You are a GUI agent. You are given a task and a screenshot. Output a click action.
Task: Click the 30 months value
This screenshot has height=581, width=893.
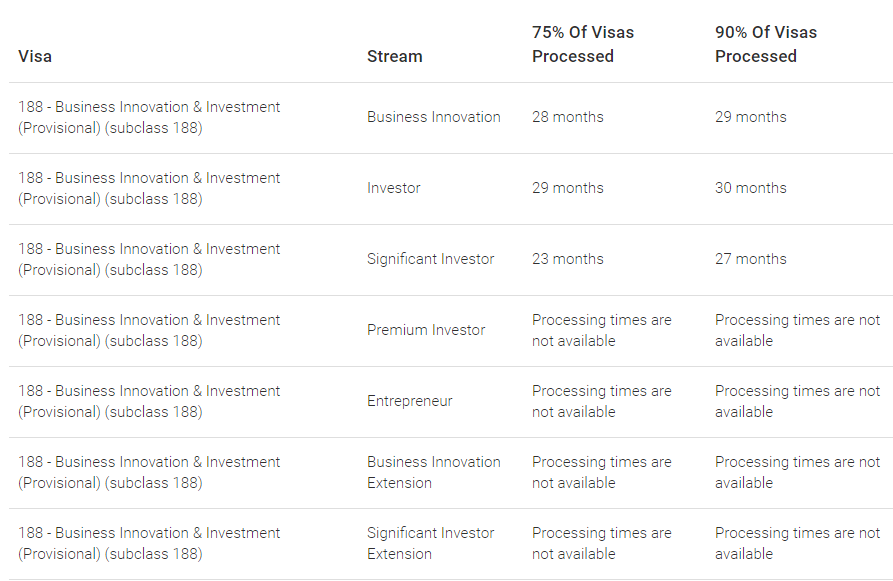point(751,188)
